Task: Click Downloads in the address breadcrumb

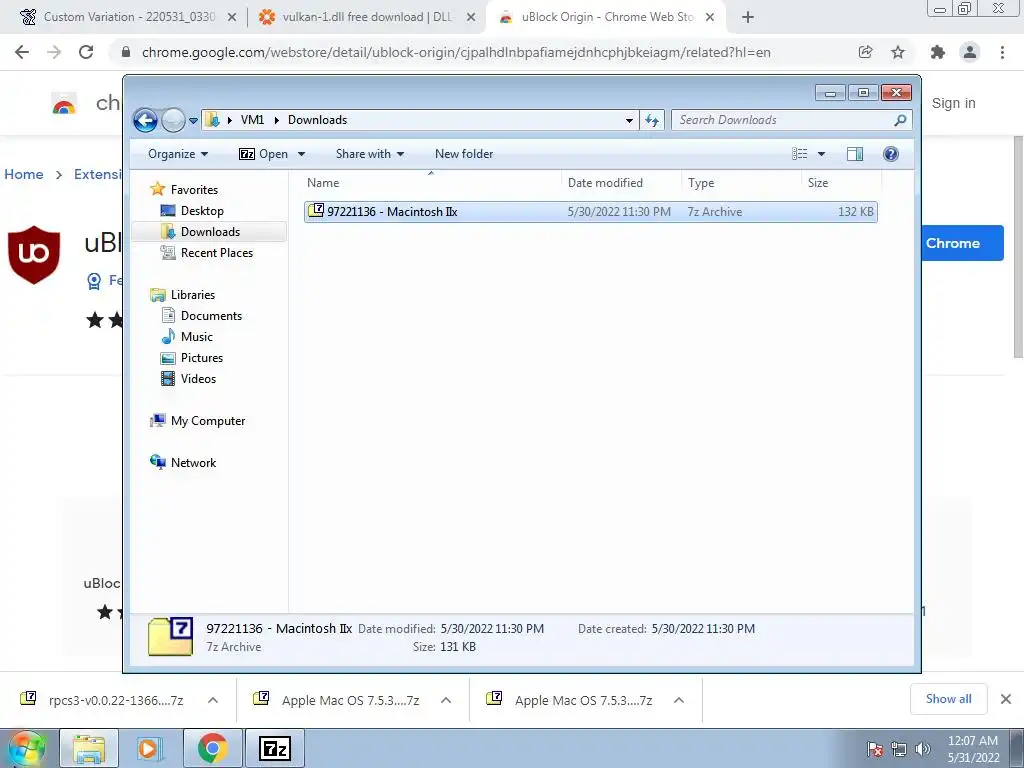Action: (x=317, y=120)
